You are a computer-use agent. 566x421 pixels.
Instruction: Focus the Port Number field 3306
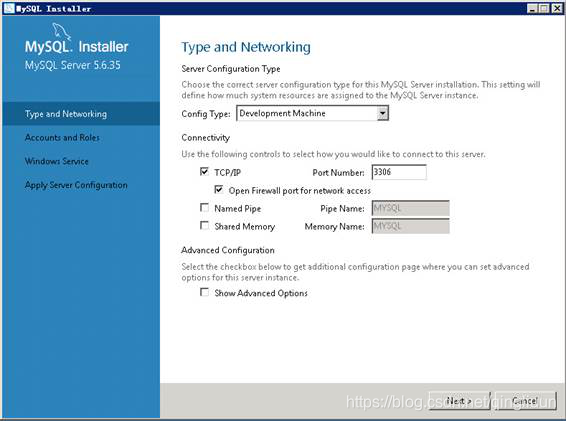pos(399,172)
